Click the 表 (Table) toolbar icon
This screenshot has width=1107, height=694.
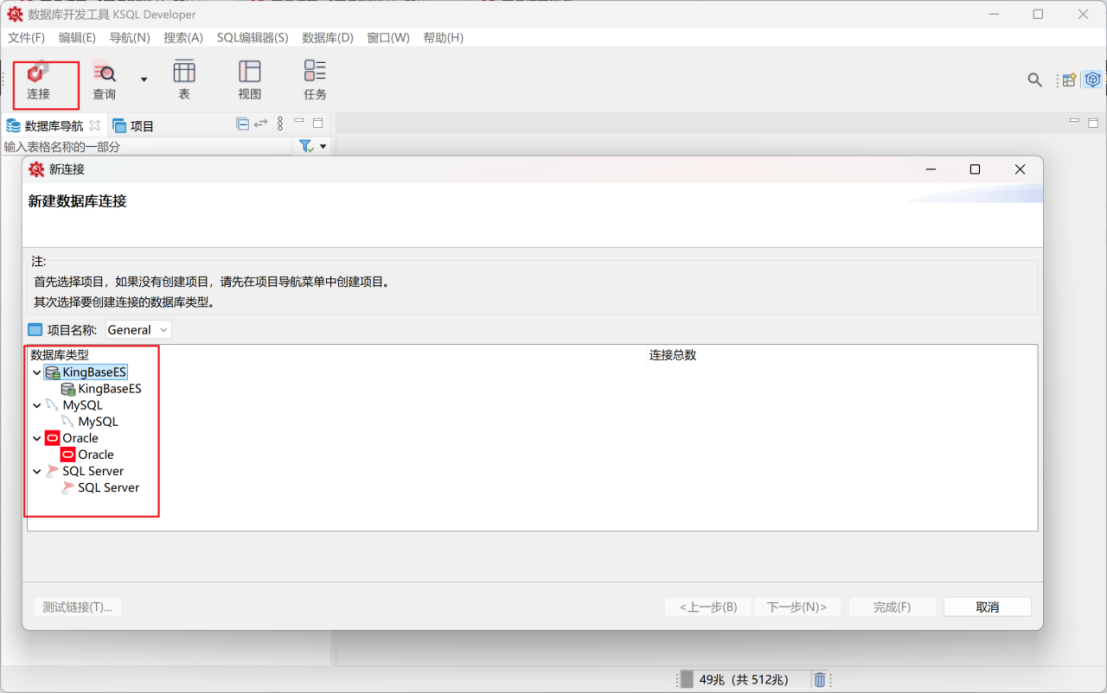point(184,80)
